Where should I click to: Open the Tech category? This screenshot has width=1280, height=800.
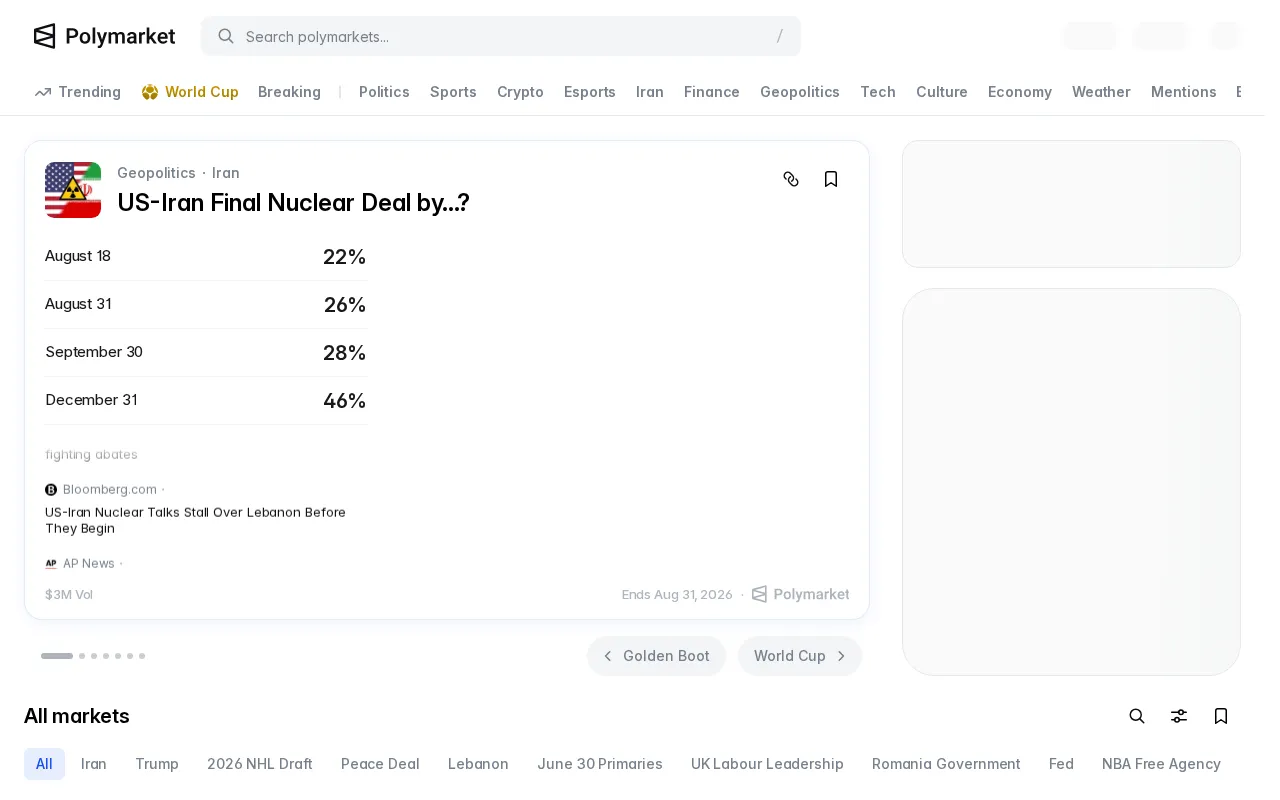(x=878, y=92)
